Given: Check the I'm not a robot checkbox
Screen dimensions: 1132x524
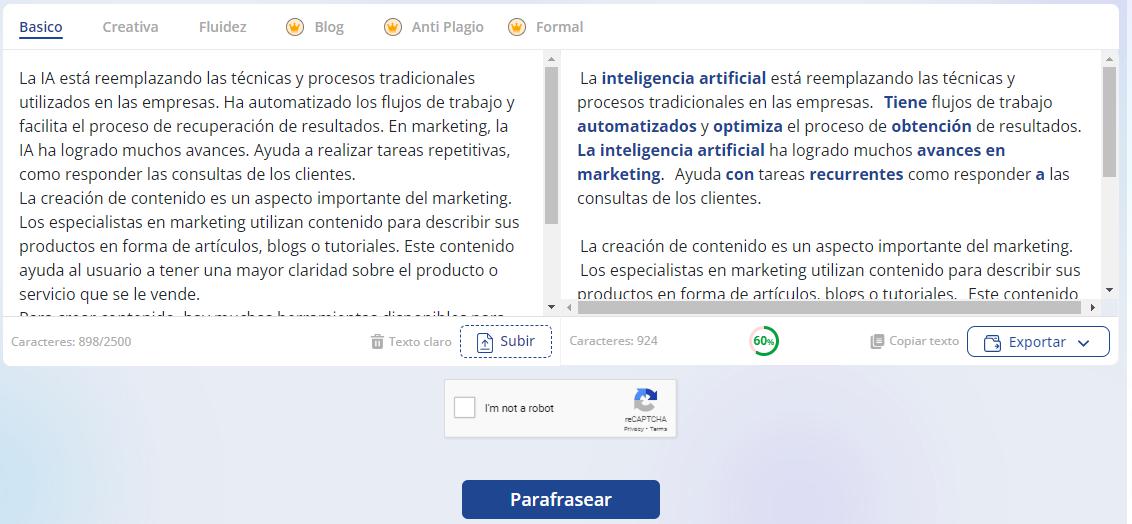Looking at the screenshot, I should (x=464, y=408).
